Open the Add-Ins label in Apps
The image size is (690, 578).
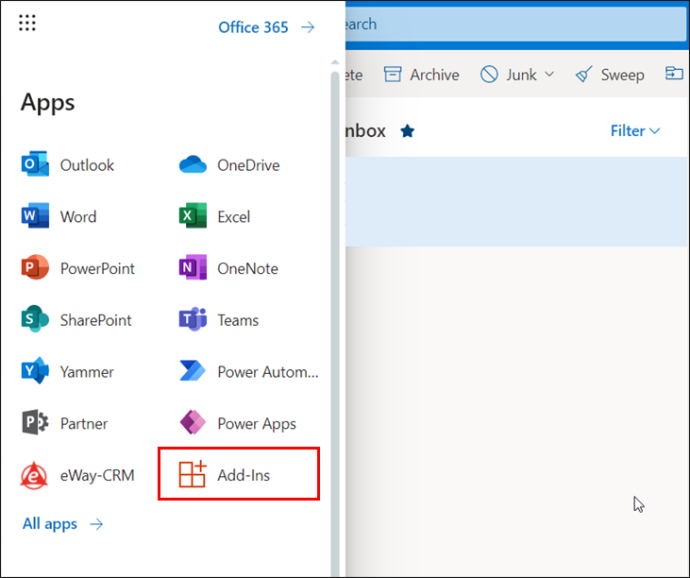pos(243,475)
